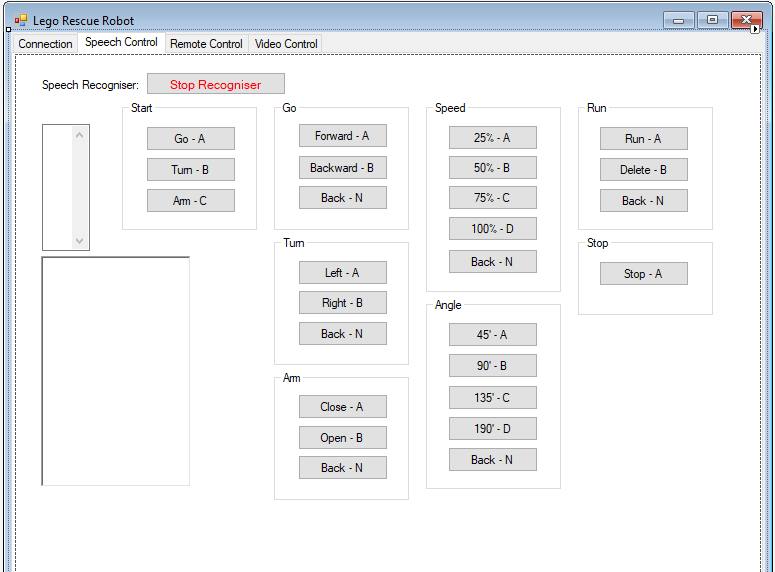This screenshot has height=572, width=775.
Task: Go to the Video Control tab
Action: (x=286, y=44)
